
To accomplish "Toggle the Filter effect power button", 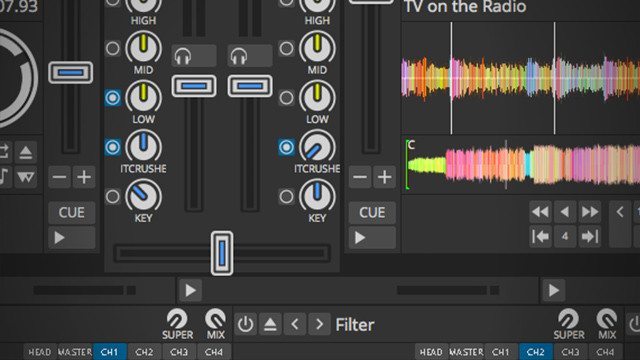I will pos(245,325).
